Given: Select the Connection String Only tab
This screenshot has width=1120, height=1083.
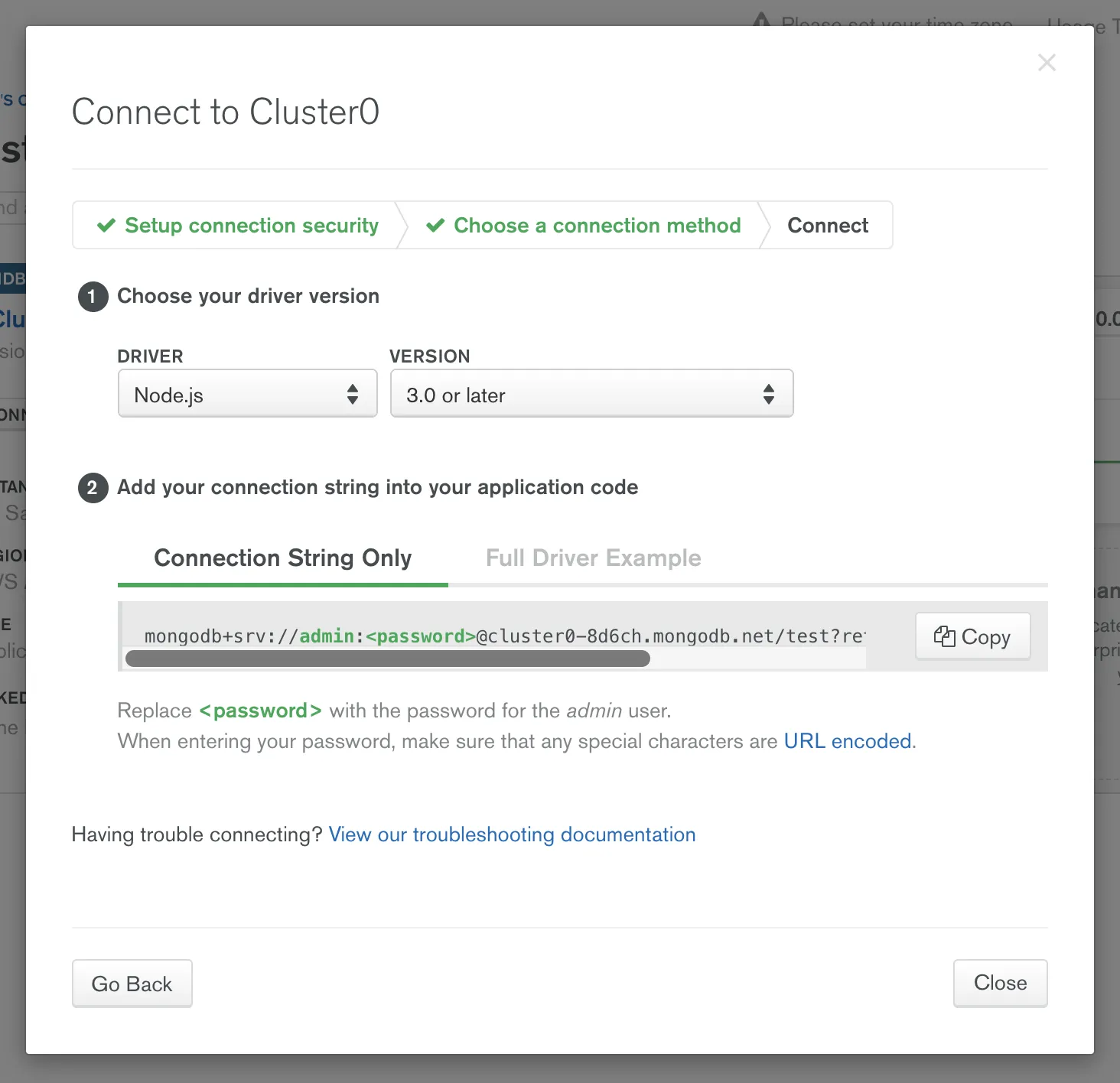Looking at the screenshot, I should (x=282, y=558).
